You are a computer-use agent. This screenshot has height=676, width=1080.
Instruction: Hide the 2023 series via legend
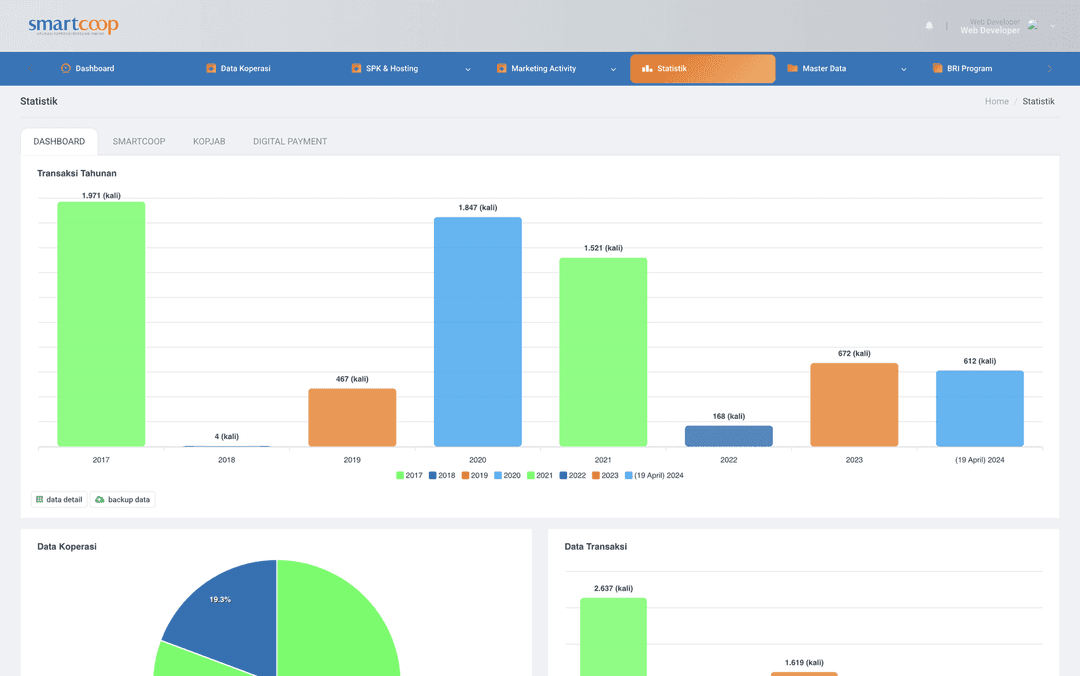(x=608, y=475)
